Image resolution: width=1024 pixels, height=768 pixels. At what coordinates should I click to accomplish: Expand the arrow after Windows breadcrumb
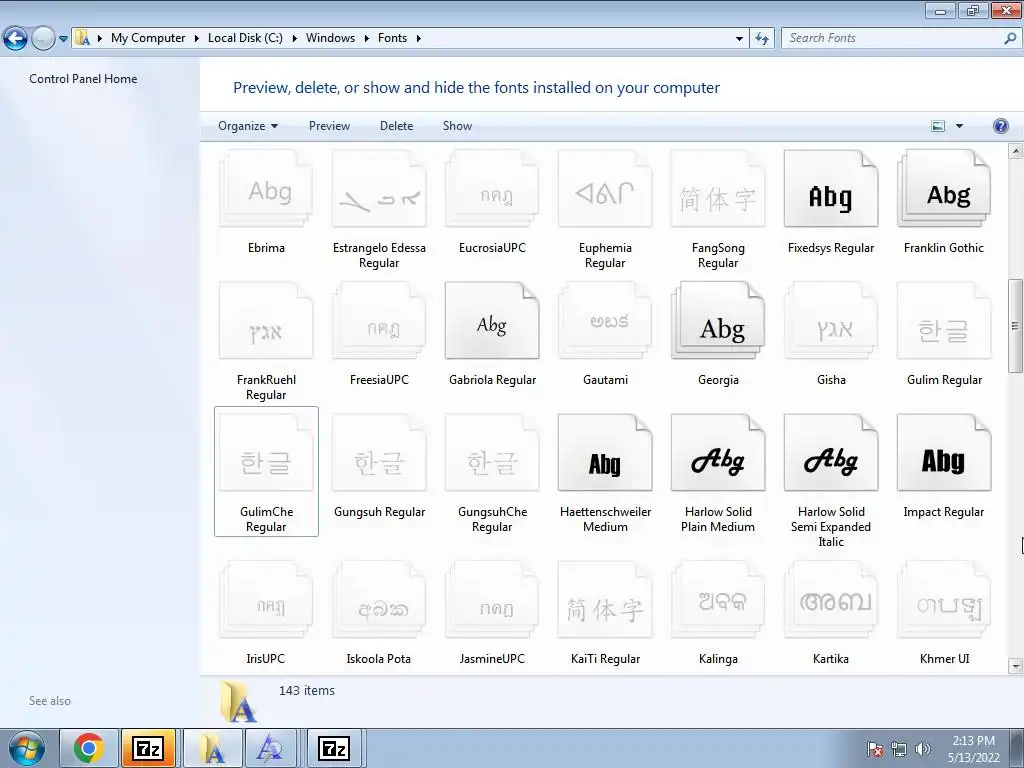point(366,38)
